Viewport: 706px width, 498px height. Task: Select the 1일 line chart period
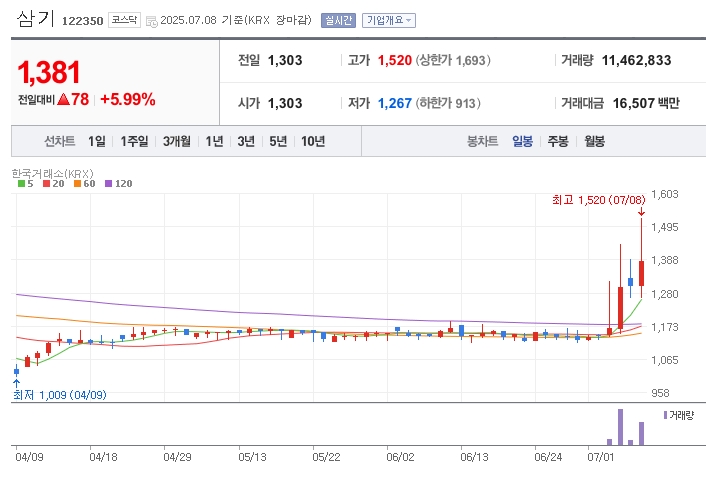tap(97, 141)
